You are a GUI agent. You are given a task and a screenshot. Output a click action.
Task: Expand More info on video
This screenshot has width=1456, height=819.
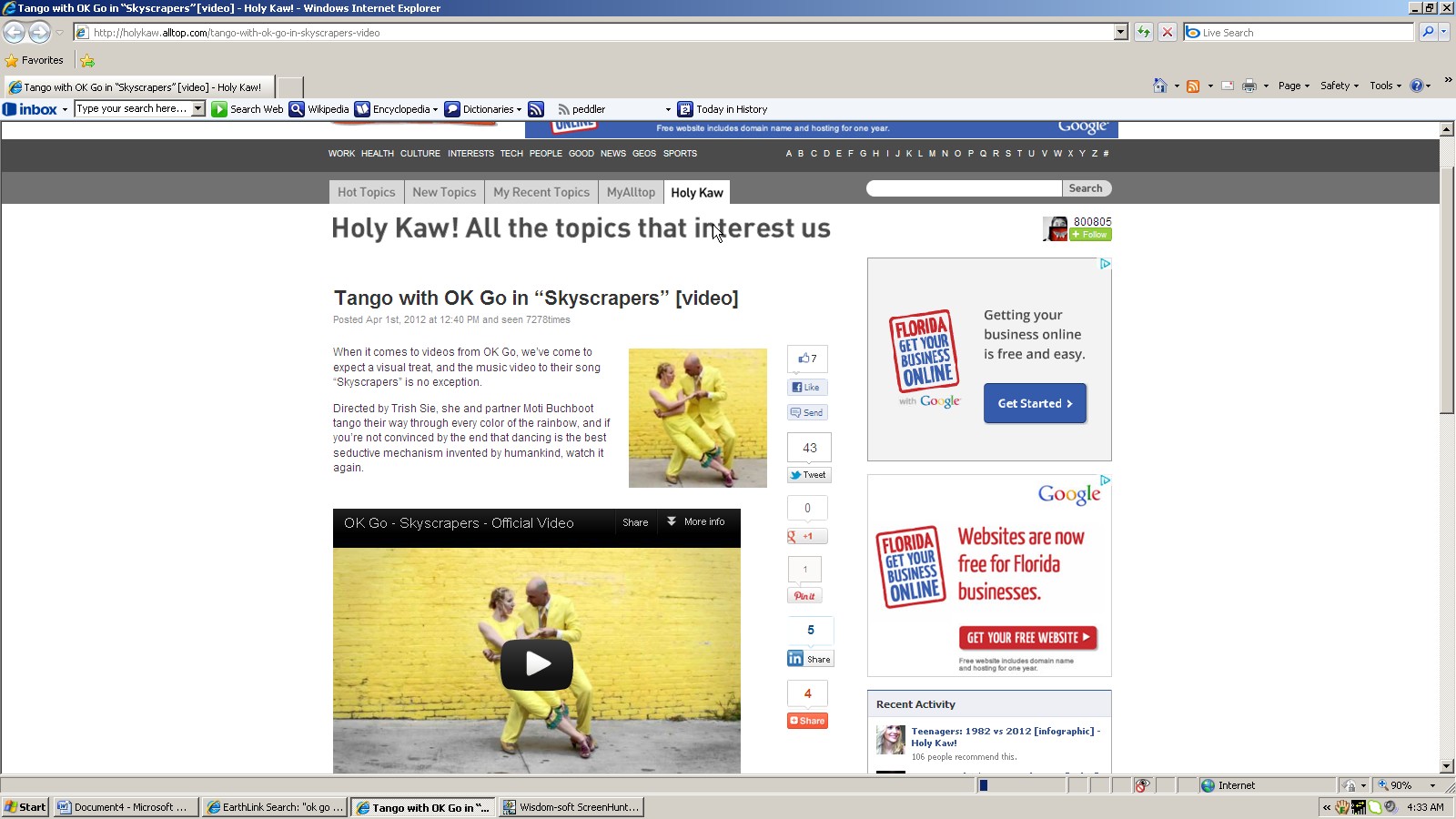tap(696, 522)
